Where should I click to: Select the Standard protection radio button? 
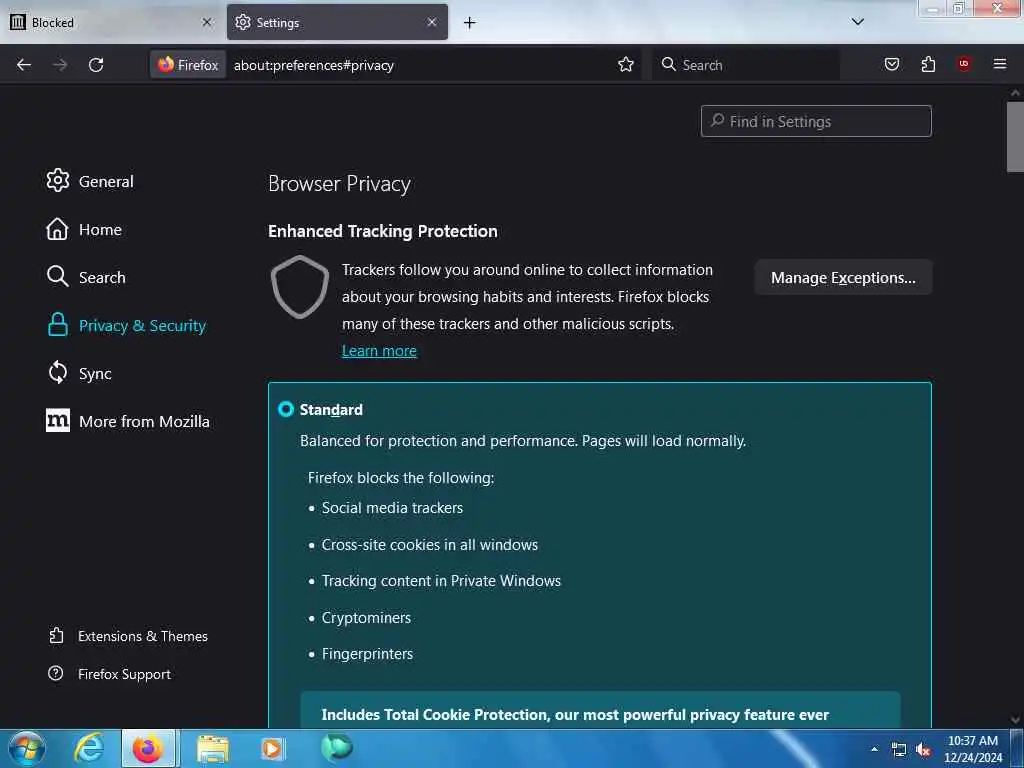pyautogui.click(x=285, y=409)
